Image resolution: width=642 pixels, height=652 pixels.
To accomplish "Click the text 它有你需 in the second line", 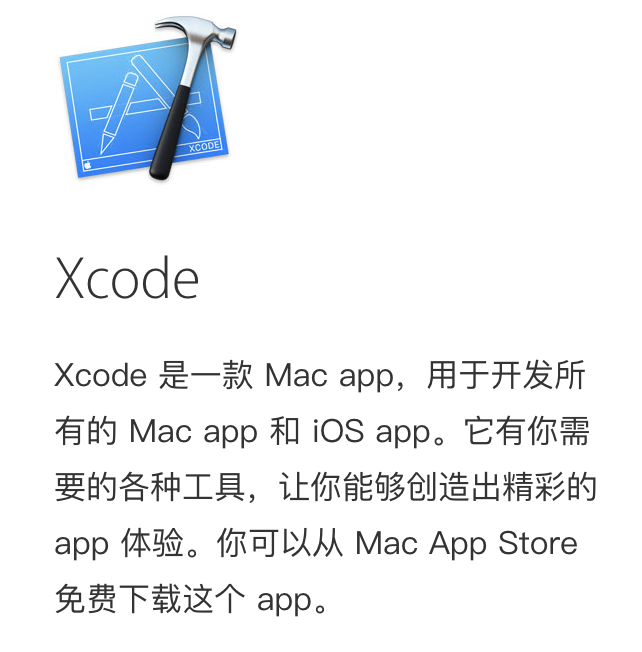I will (527, 432).
